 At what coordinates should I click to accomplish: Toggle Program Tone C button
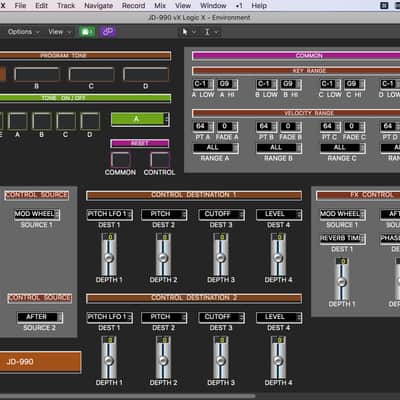click(92, 74)
